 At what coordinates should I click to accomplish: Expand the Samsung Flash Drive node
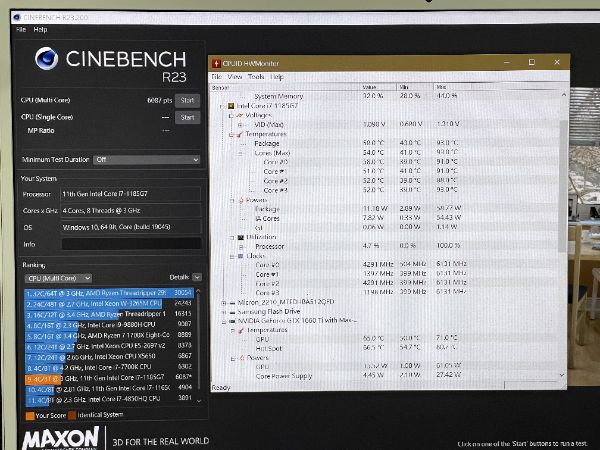pyautogui.click(x=223, y=312)
